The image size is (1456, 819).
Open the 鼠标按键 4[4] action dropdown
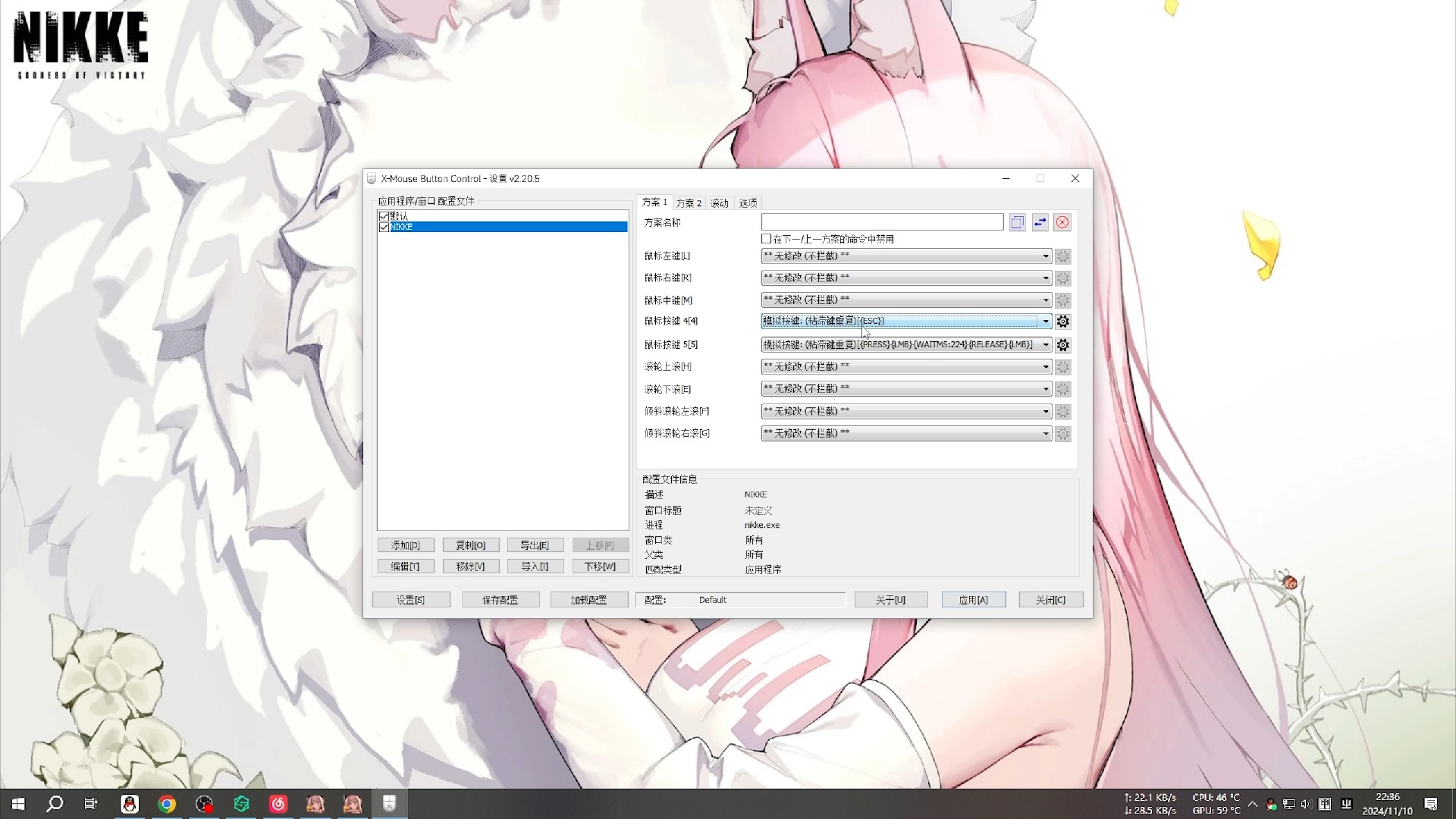pyautogui.click(x=906, y=322)
